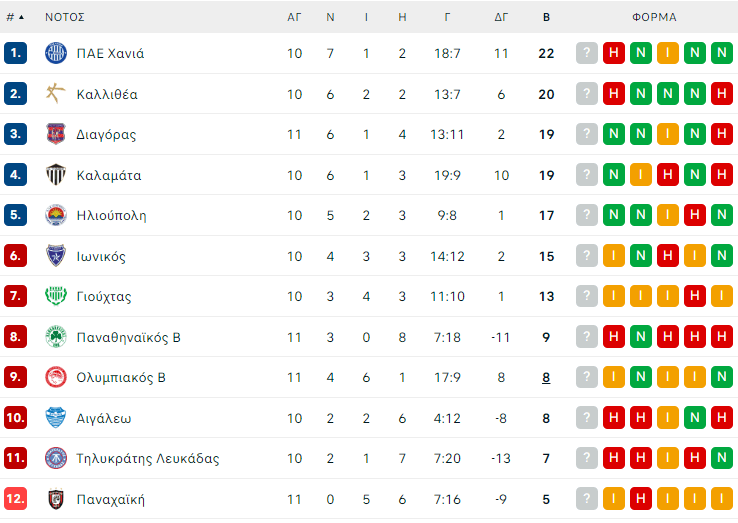The image size is (738, 523).
Task: Click the ΠΑΕ Χανιά team crest
Action: [x=56, y=53]
